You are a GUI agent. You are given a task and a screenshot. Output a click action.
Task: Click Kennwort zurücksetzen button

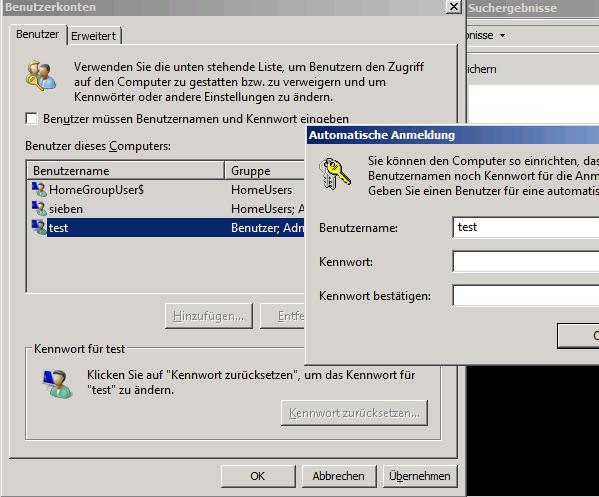click(x=355, y=413)
